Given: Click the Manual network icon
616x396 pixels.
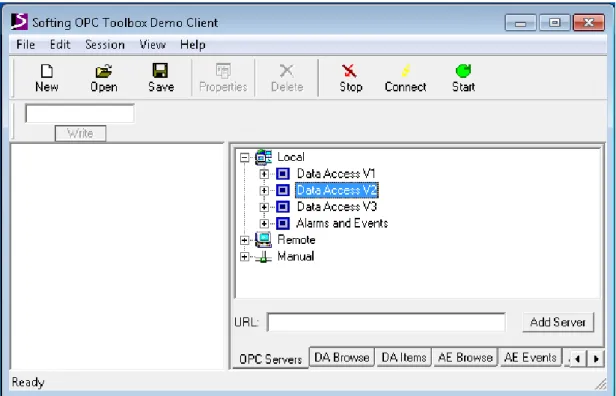Looking at the screenshot, I should (x=263, y=257).
